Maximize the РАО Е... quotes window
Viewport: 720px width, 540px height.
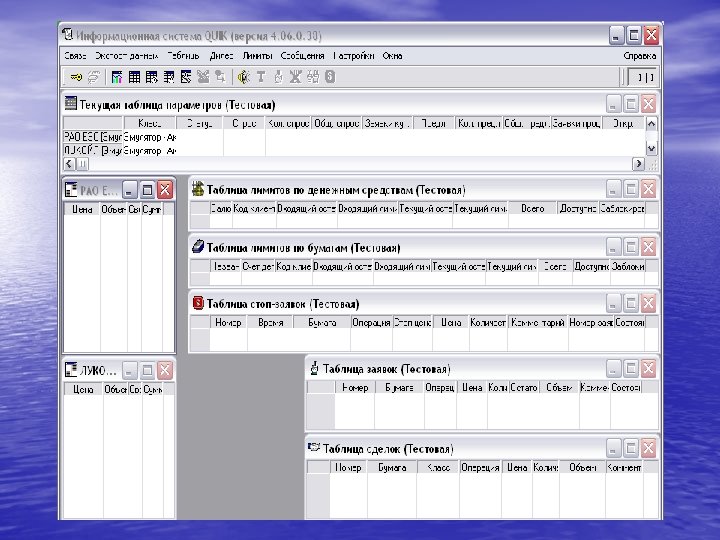[147, 190]
